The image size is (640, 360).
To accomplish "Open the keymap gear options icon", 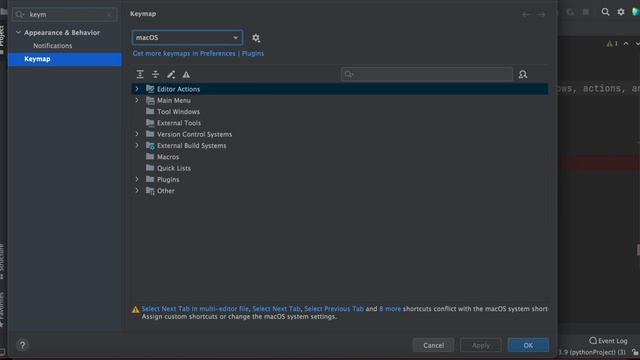I will coord(256,38).
